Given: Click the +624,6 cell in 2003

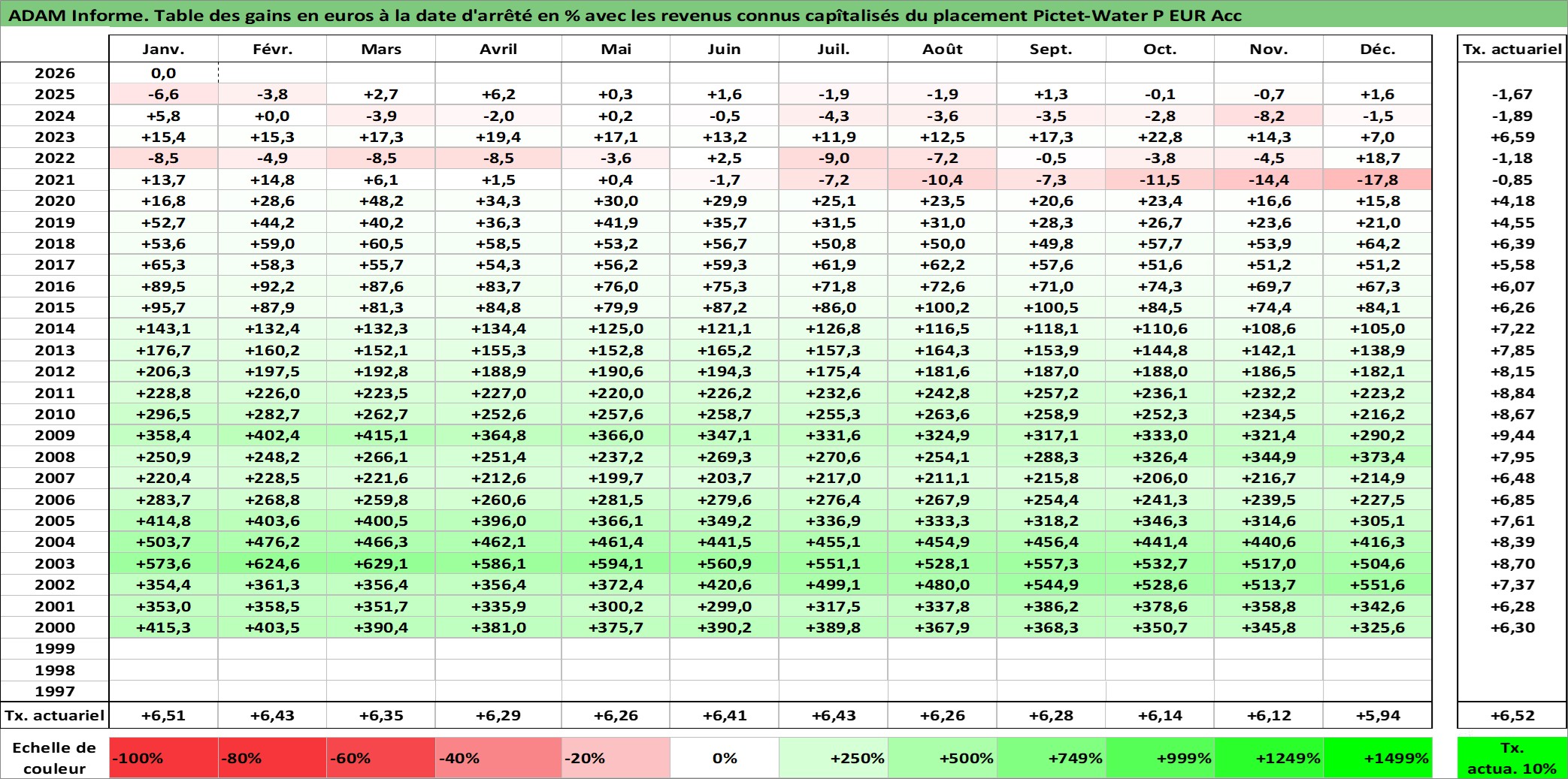Looking at the screenshot, I should [272, 563].
